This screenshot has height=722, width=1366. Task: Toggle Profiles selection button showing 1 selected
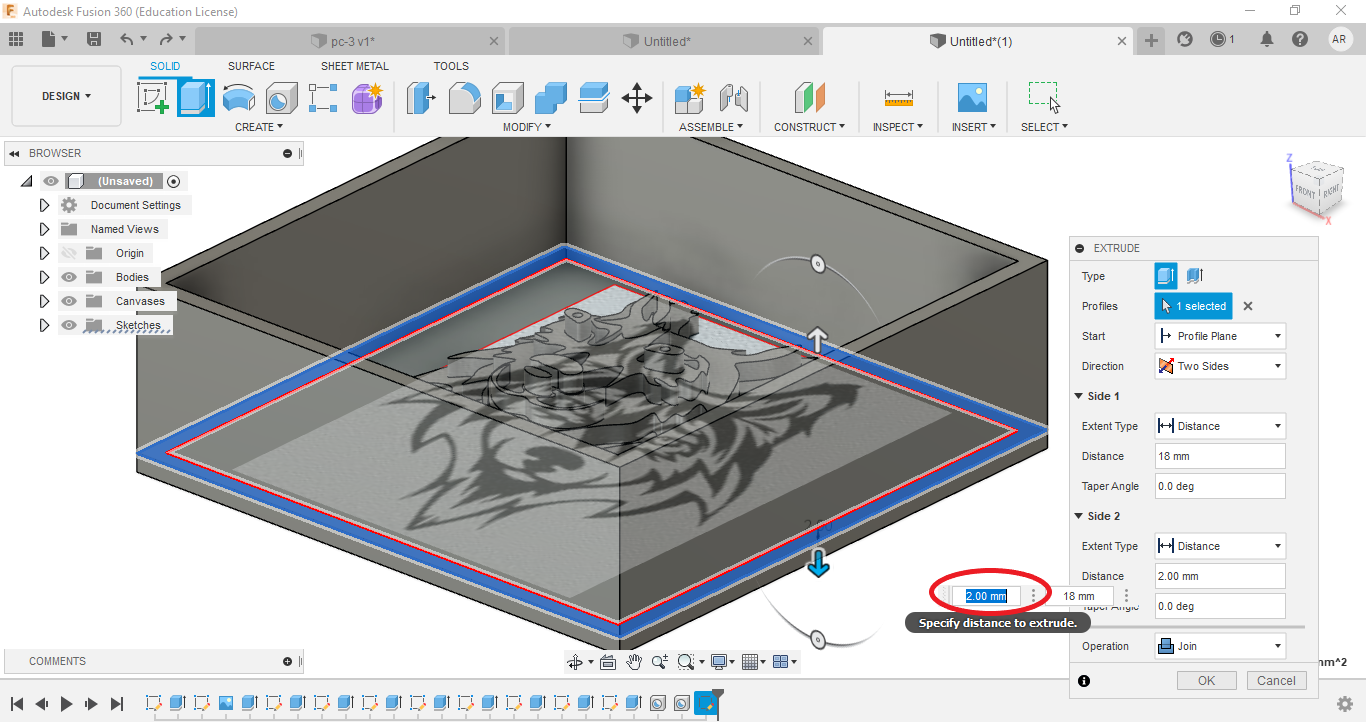[1193, 306]
